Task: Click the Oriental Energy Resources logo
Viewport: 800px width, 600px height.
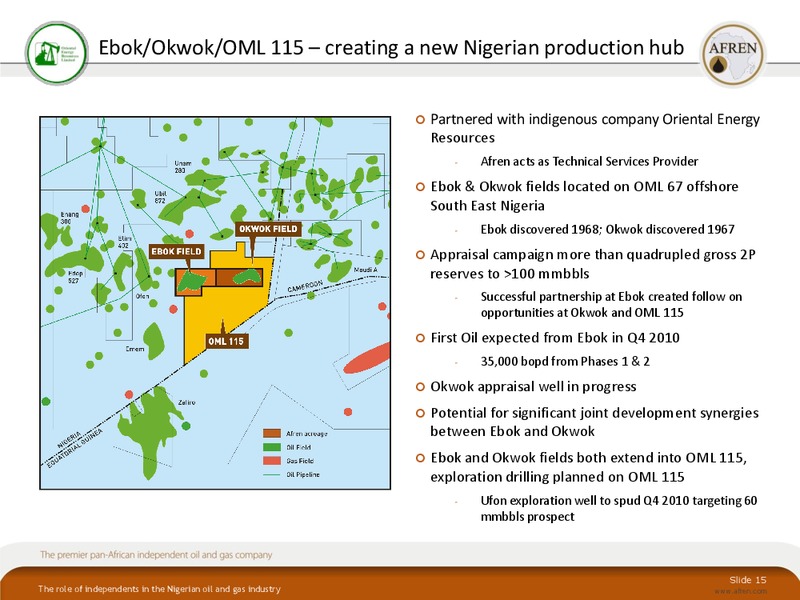Action: pyautogui.click(x=57, y=53)
